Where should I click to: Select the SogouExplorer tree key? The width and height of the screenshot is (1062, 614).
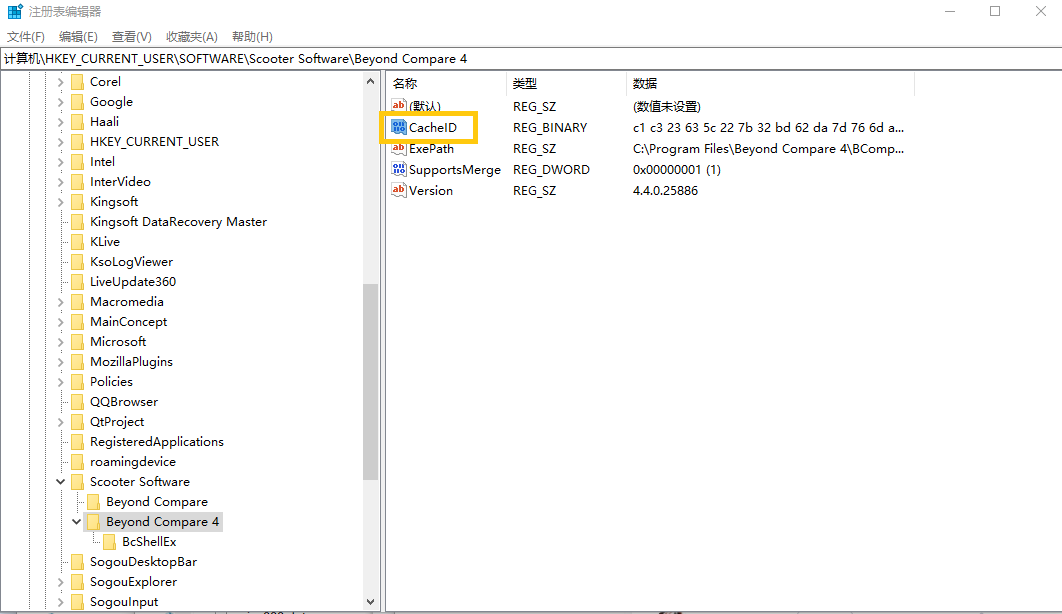click(x=133, y=582)
